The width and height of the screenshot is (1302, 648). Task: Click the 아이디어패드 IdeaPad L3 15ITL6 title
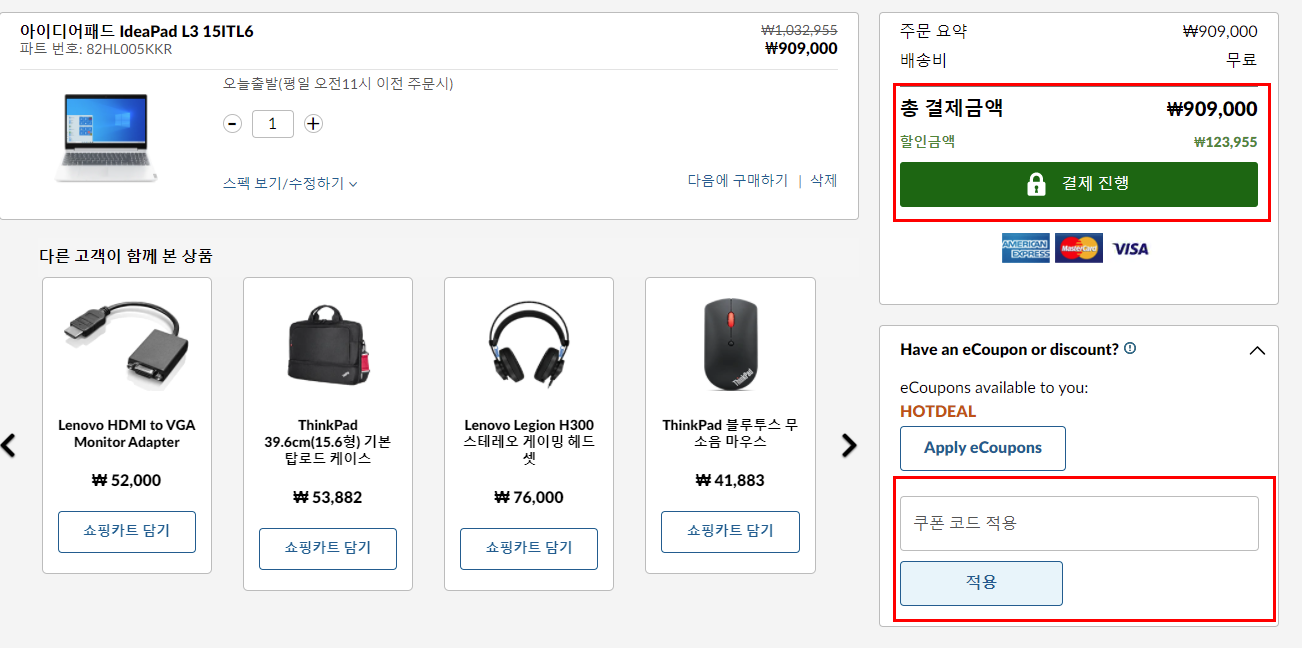point(137,31)
